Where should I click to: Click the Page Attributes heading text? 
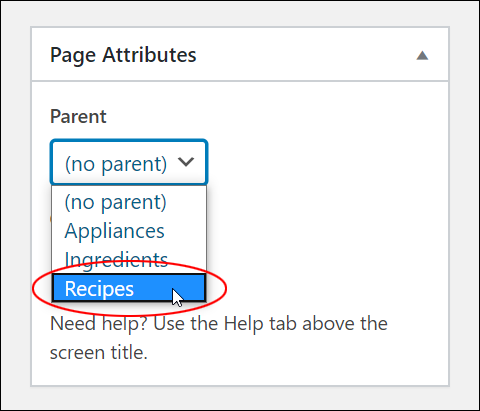click(123, 55)
